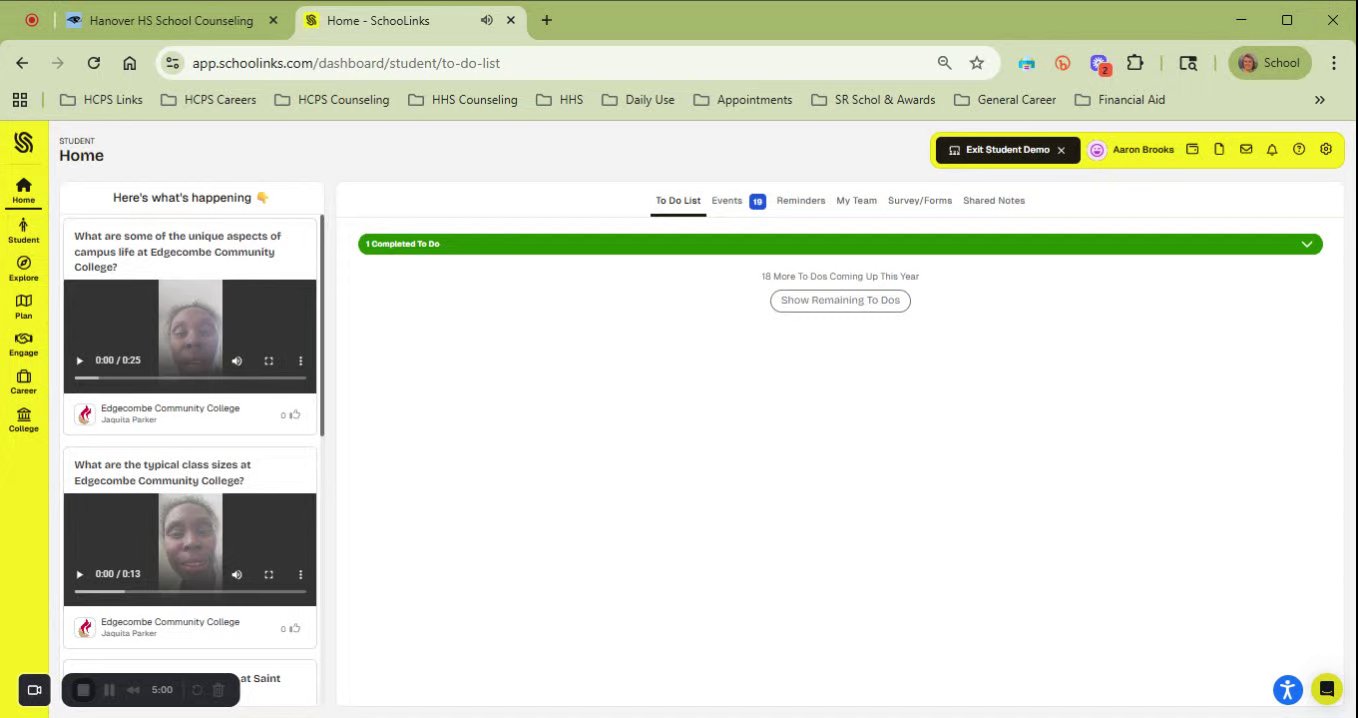Open the HCPS Links bookmark folder
Image resolution: width=1358 pixels, height=718 pixels.
[x=101, y=100]
